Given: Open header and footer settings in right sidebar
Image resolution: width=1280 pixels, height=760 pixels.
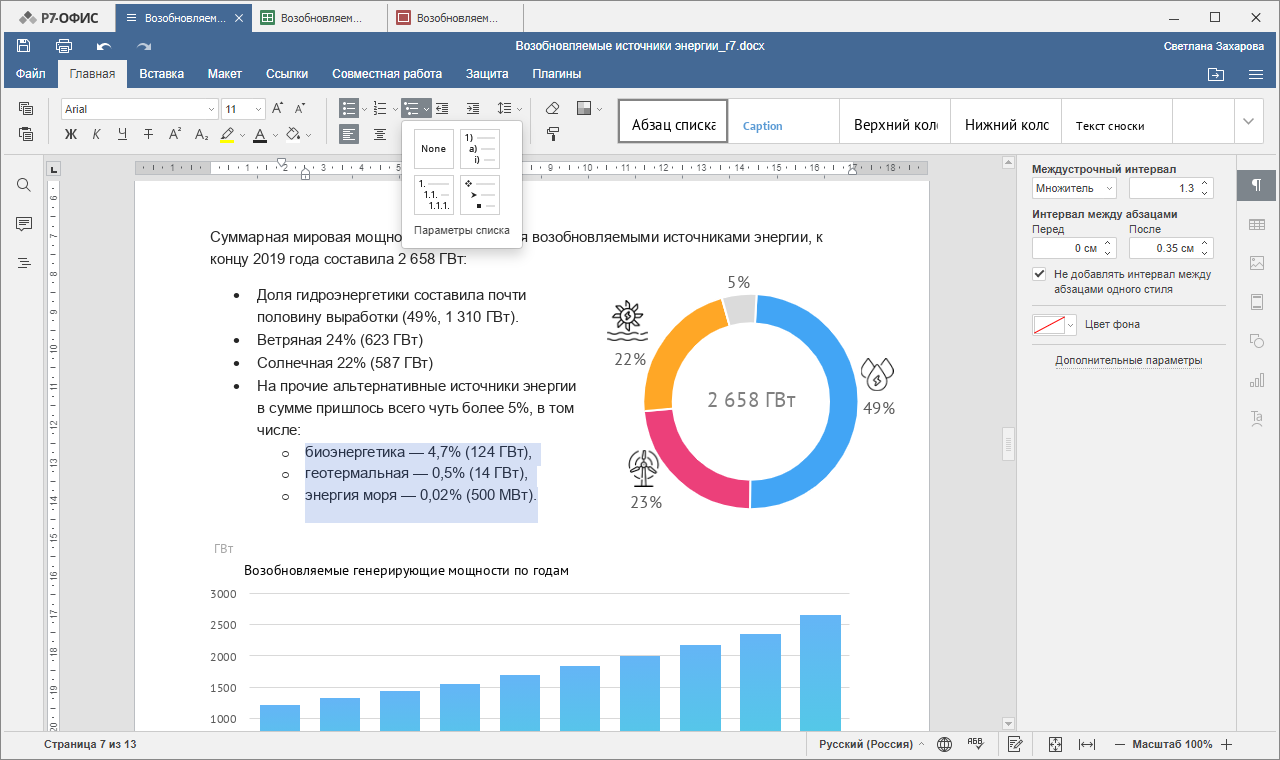Looking at the screenshot, I should coord(1257,302).
